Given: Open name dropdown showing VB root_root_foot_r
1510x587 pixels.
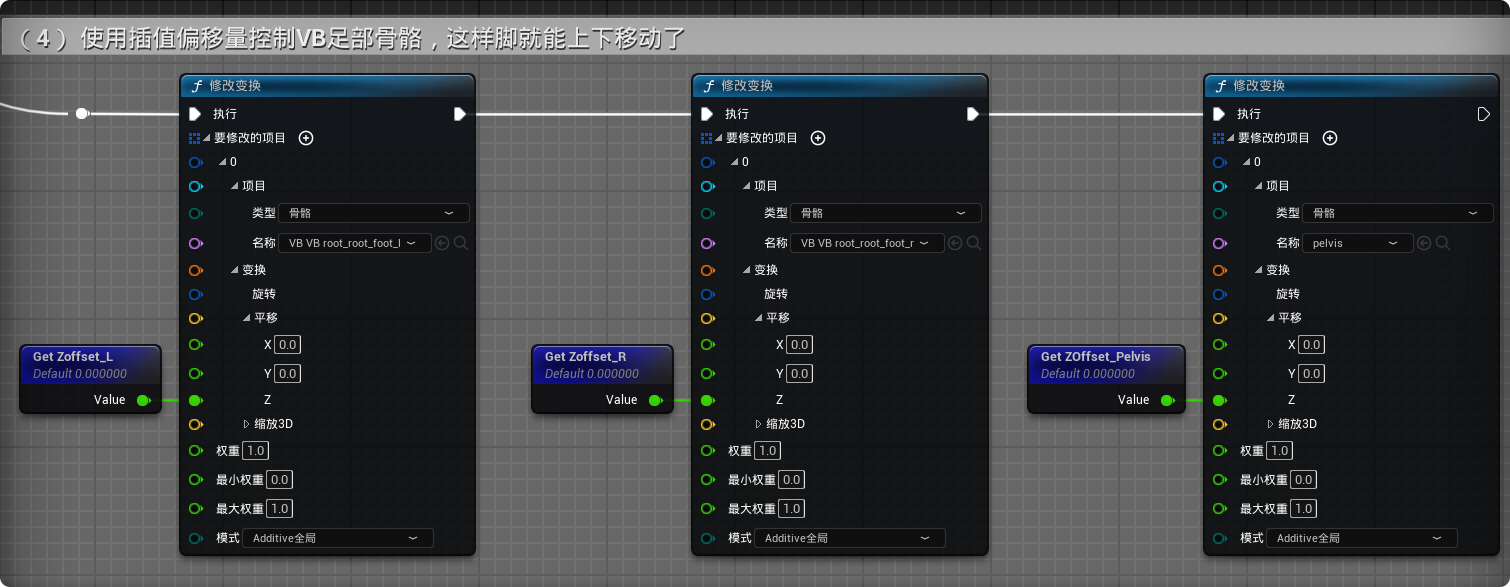Looking at the screenshot, I should tap(867, 243).
